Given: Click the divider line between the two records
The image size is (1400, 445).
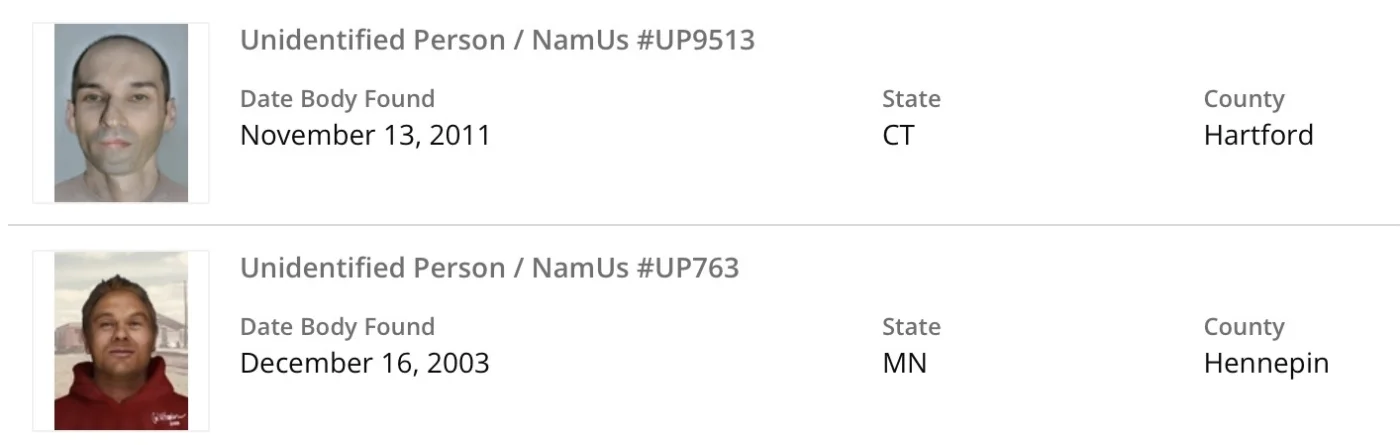Looking at the screenshot, I should point(700,225).
